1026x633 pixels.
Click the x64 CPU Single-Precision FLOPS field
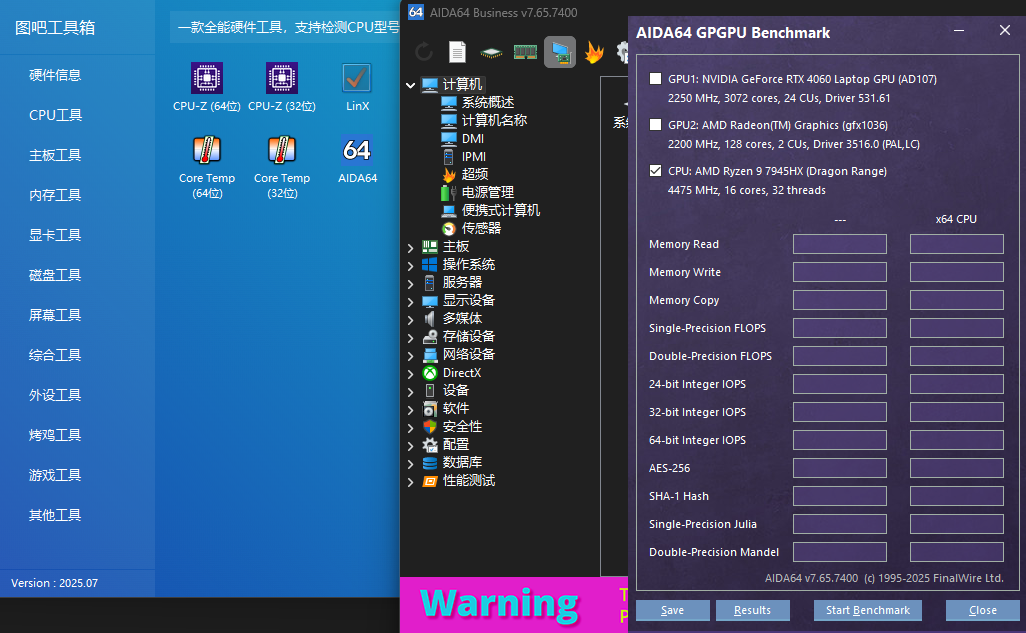[x=957, y=328]
